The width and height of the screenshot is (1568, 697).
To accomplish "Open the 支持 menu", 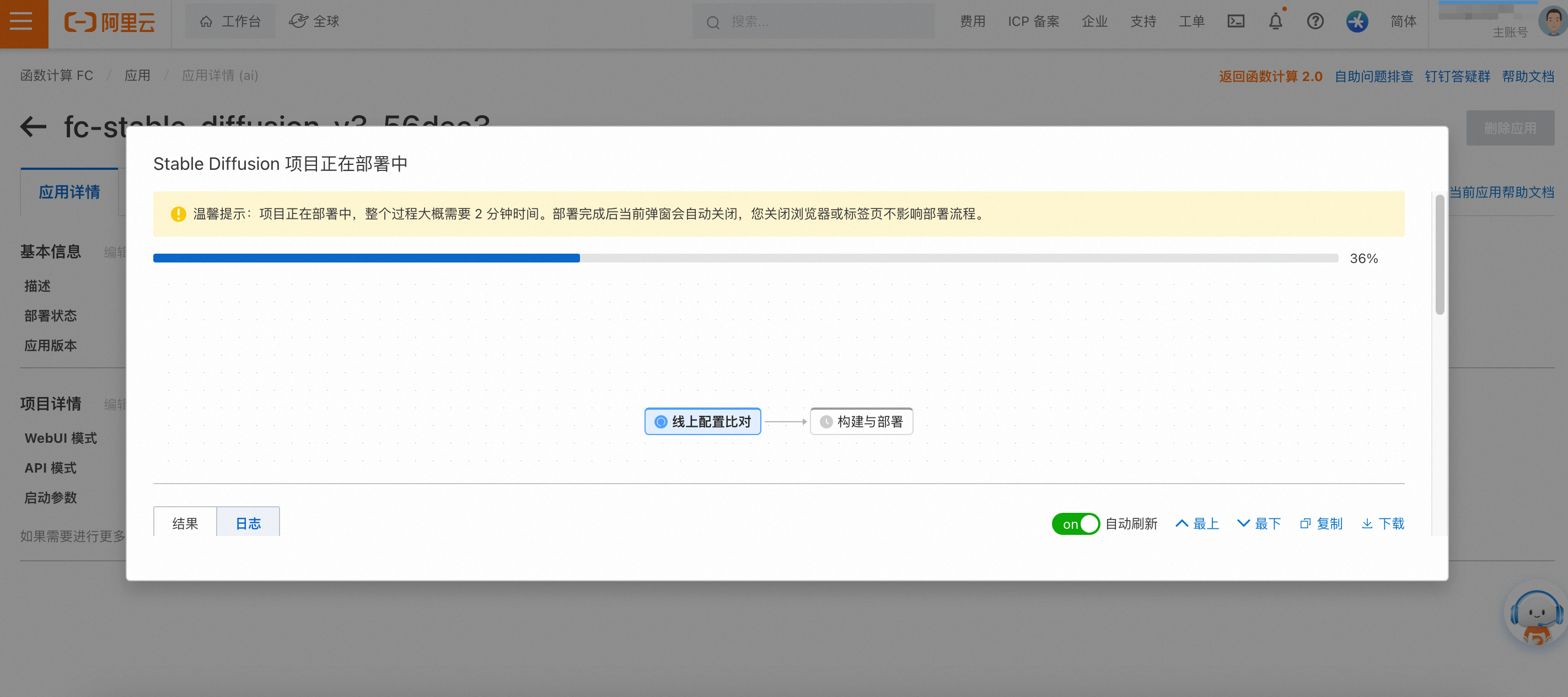I will (x=1143, y=22).
